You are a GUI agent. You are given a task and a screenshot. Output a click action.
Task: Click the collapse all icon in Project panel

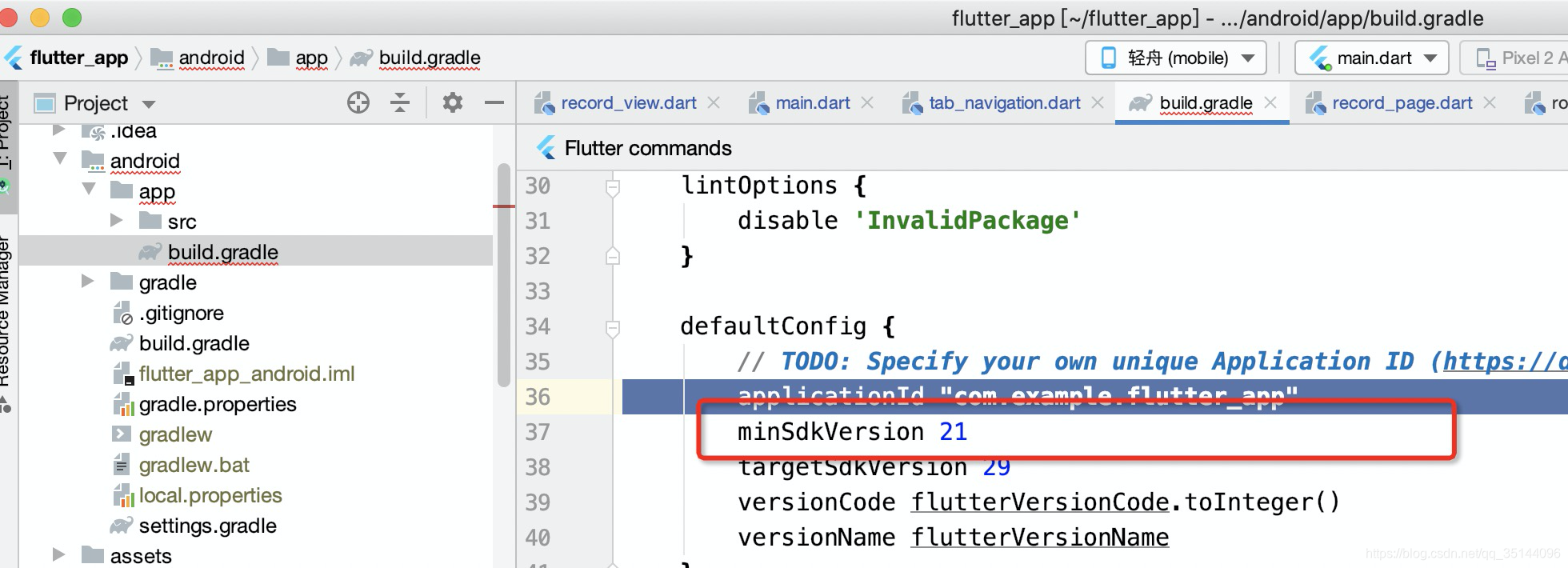pyautogui.click(x=400, y=102)
